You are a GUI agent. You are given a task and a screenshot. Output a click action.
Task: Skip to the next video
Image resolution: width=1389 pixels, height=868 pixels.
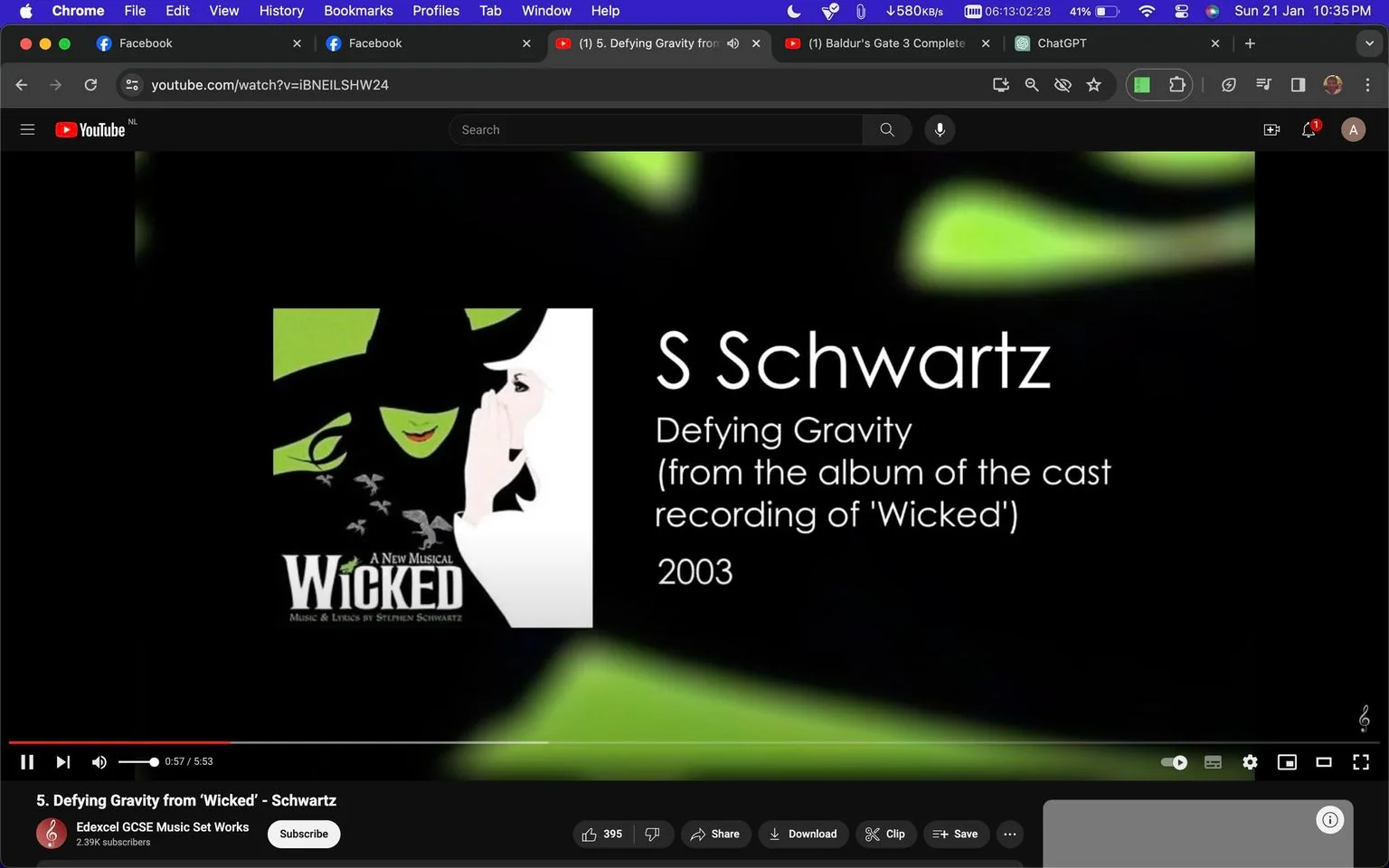pyautogui.click(x=62, y=762)
